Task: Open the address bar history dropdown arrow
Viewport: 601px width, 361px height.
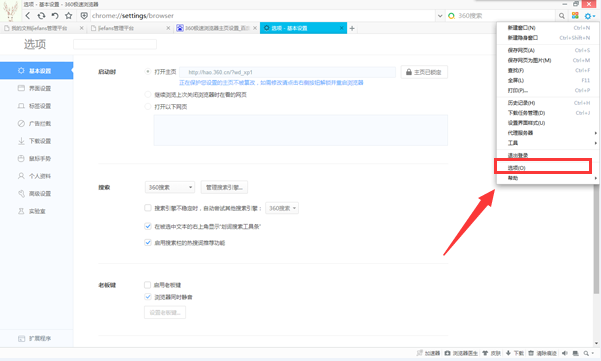Action: coord(440,16)
